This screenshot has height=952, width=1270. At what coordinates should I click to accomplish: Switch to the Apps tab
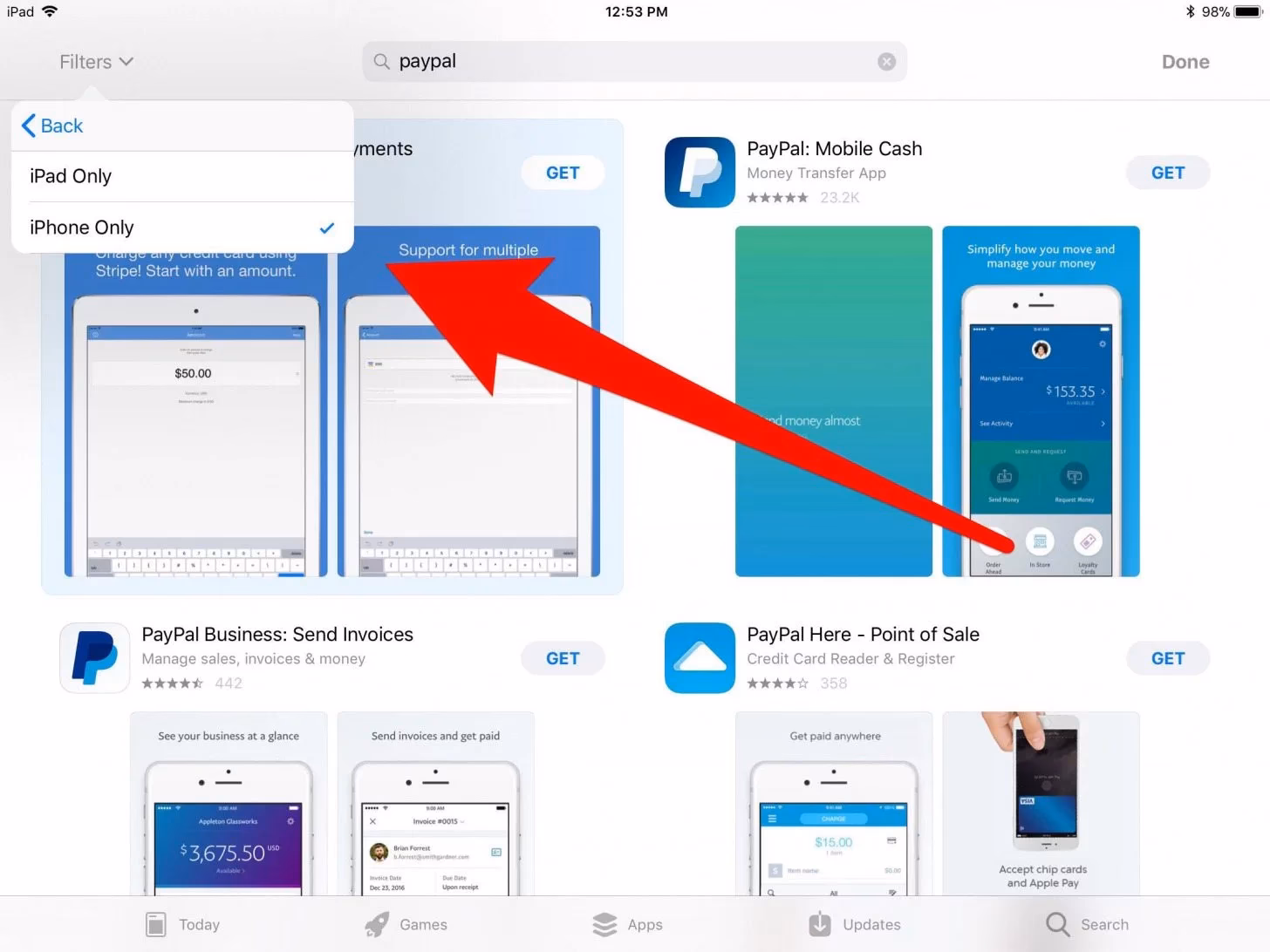[x=627, y=924]
